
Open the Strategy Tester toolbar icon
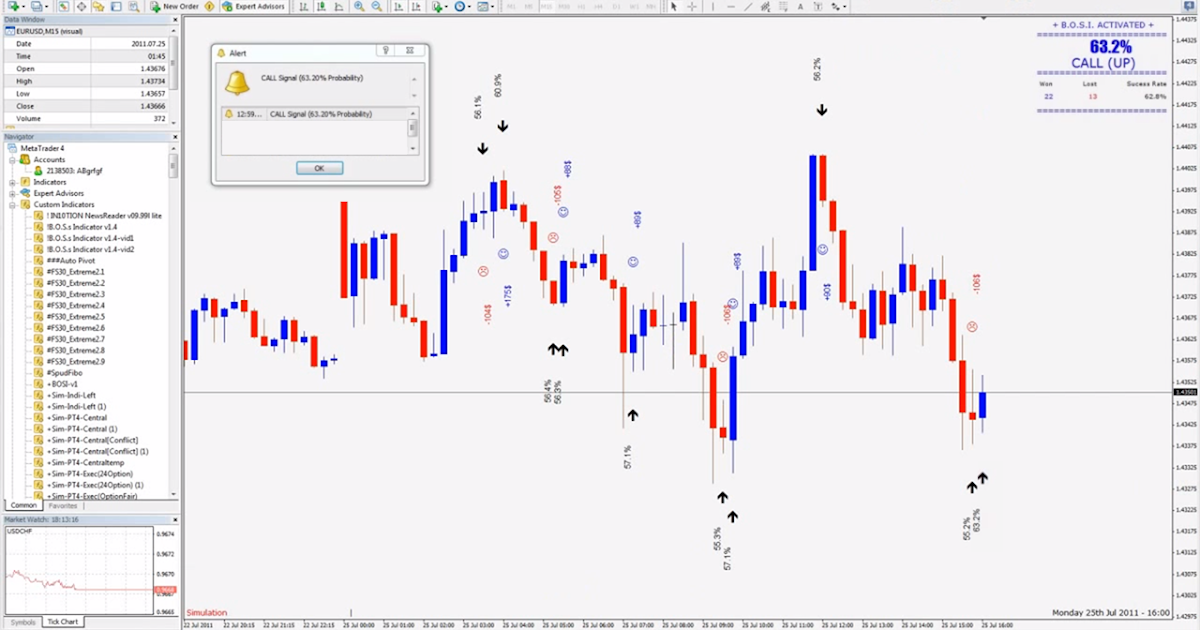tap(133, 6)
